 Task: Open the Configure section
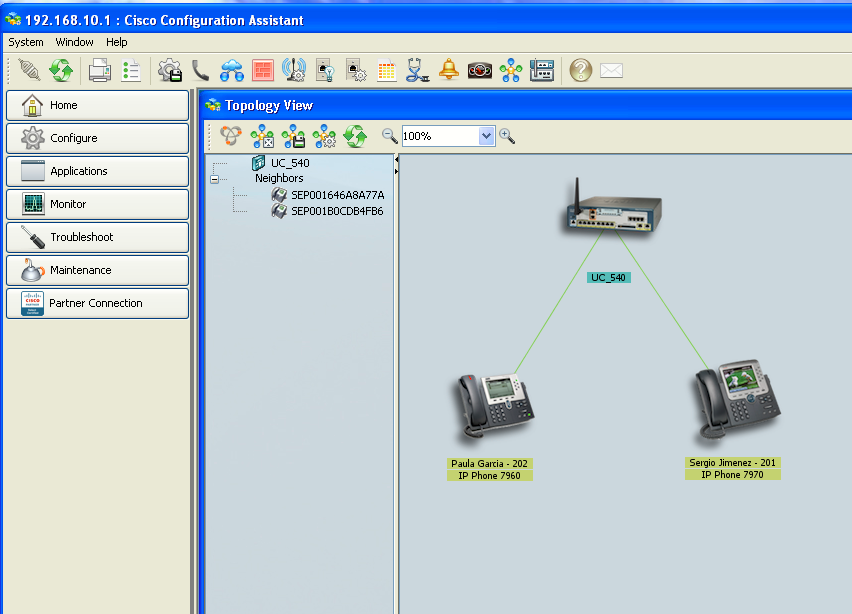tap(97, 138)
